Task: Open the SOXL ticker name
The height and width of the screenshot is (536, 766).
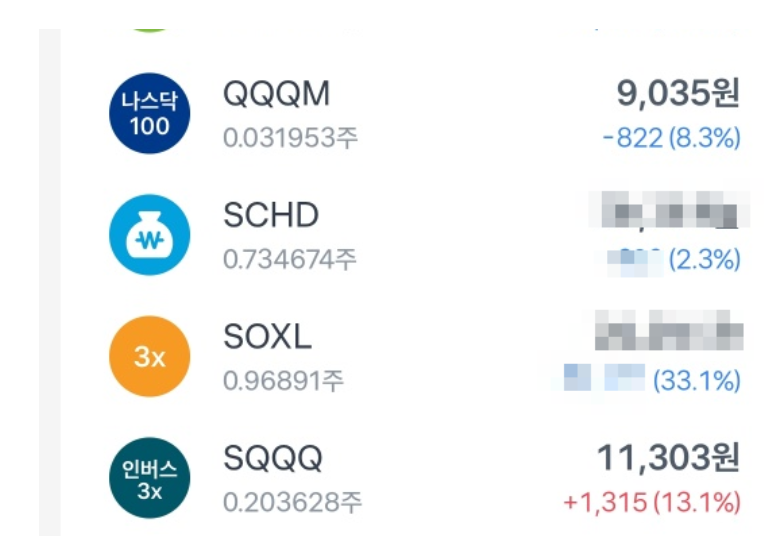Action: coord(267,337)
